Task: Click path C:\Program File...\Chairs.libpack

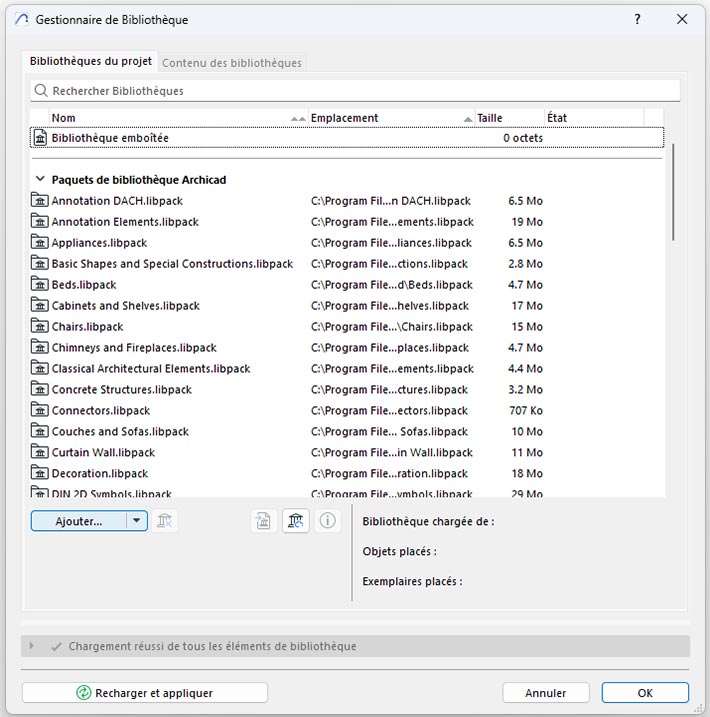Action: (x=392, y=327)
